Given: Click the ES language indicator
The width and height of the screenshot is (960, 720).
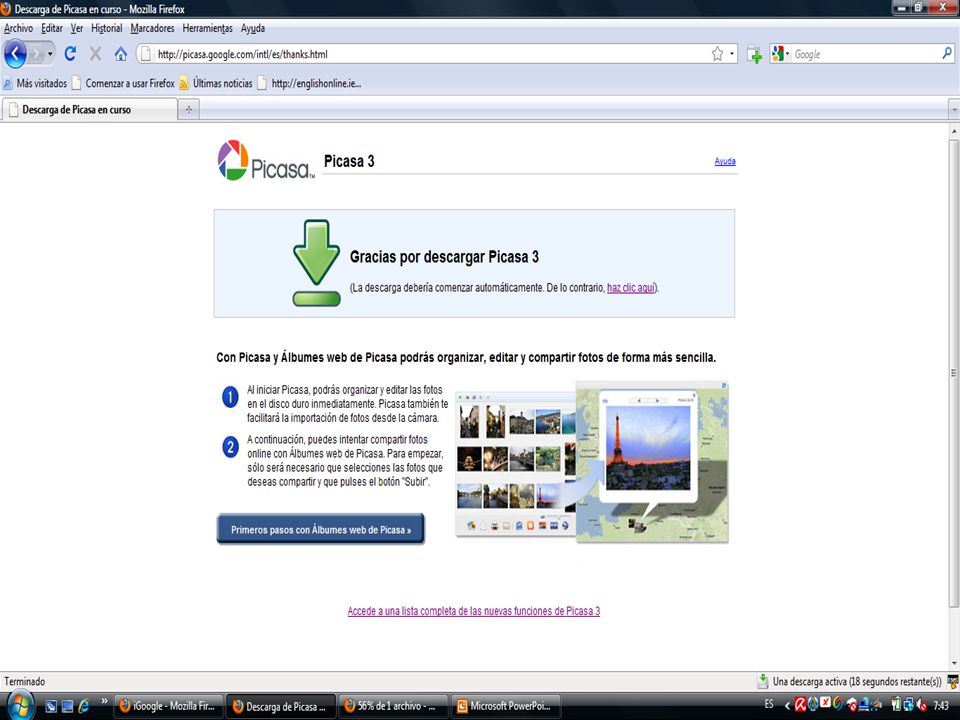Looking at the screenshot, I should click(x=769, y=704).
